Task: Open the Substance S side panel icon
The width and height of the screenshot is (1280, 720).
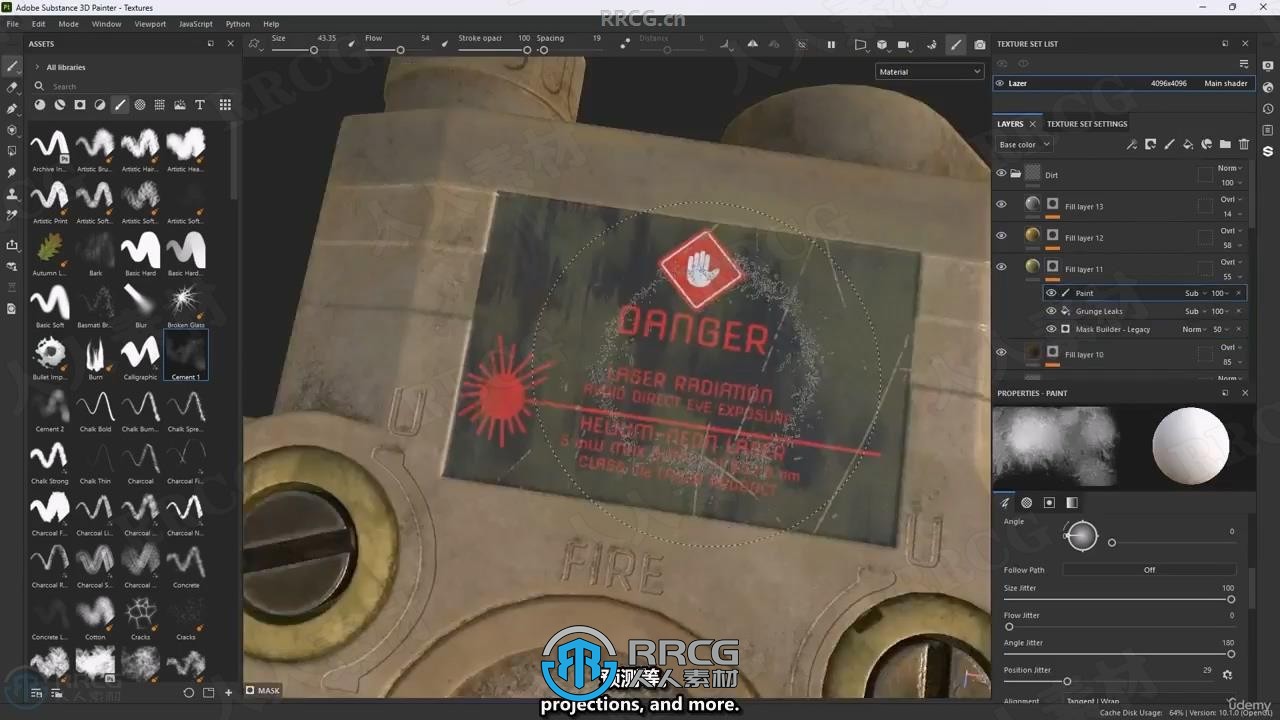Action: 1268,151
